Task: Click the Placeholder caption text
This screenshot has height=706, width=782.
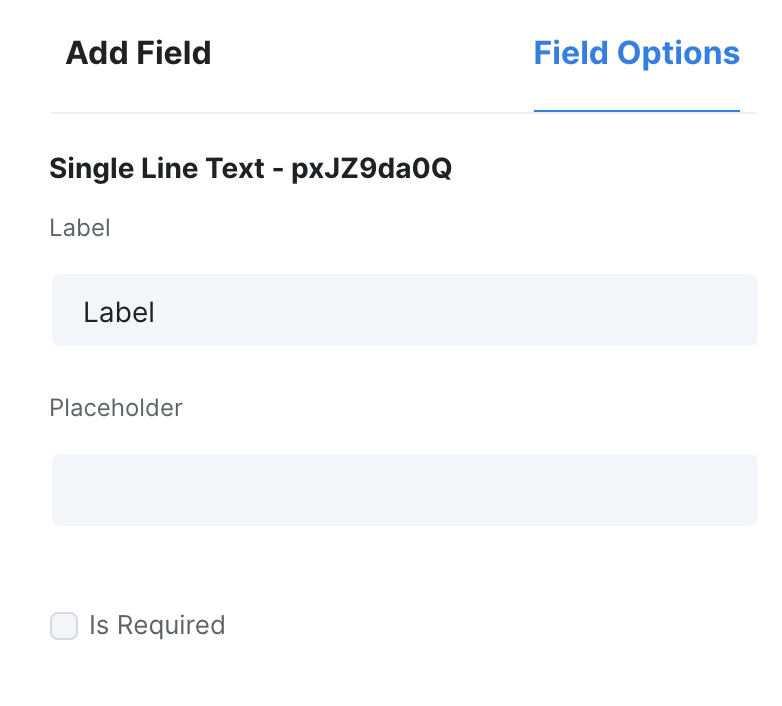Action: point(116,408)
